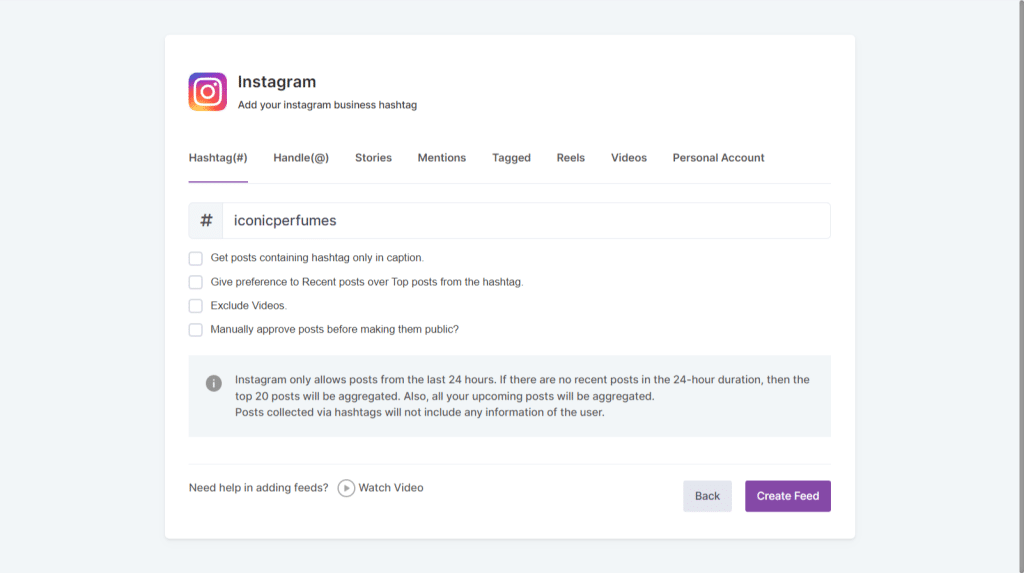
Task: Switch to the Handle(@) tab
Action: 301,158
